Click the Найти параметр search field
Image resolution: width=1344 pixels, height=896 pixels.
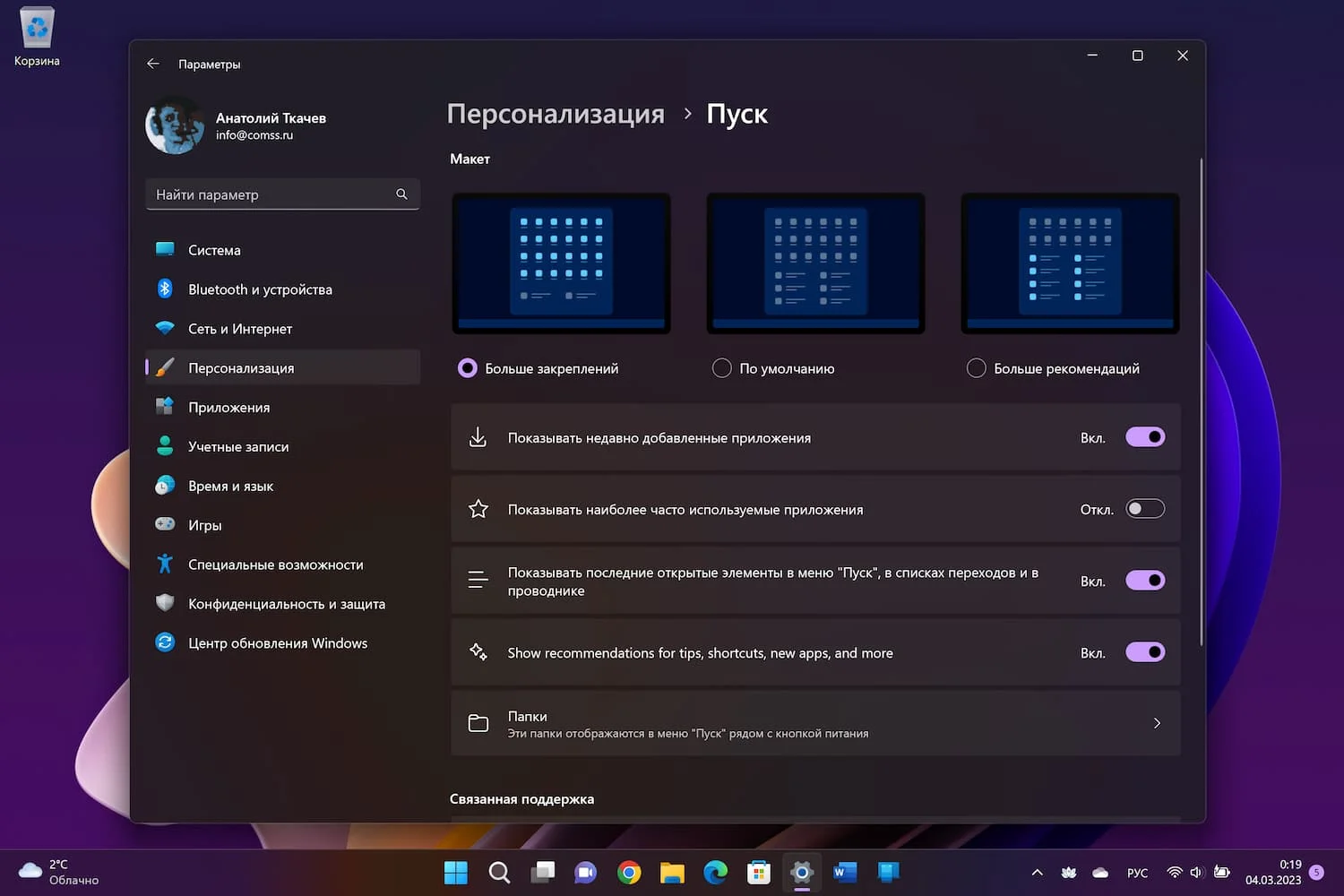point(283,194)
